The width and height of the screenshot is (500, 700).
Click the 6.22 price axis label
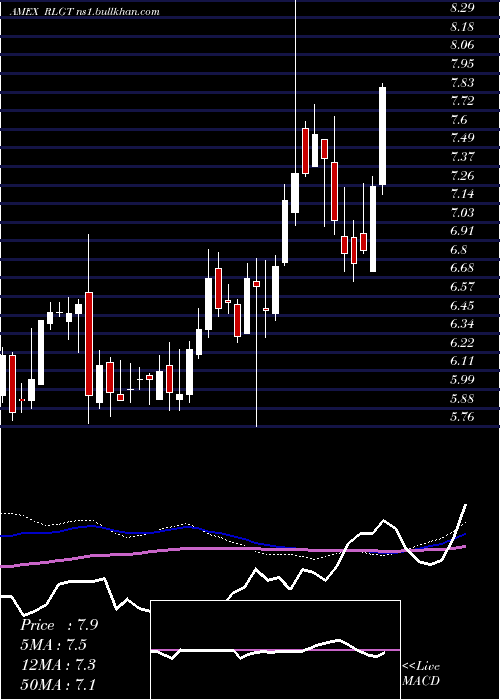462,342
